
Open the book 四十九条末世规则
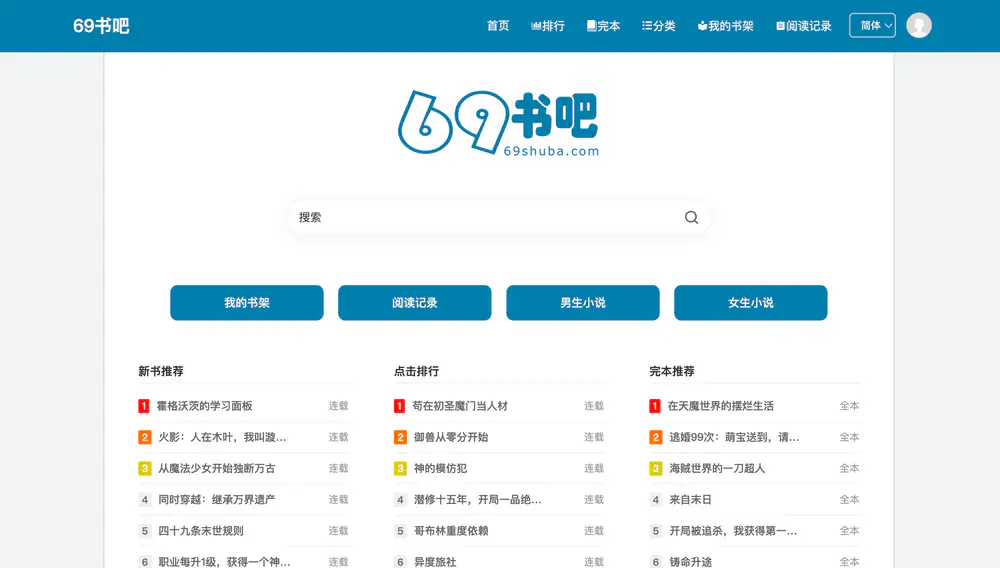click(201, 531)
